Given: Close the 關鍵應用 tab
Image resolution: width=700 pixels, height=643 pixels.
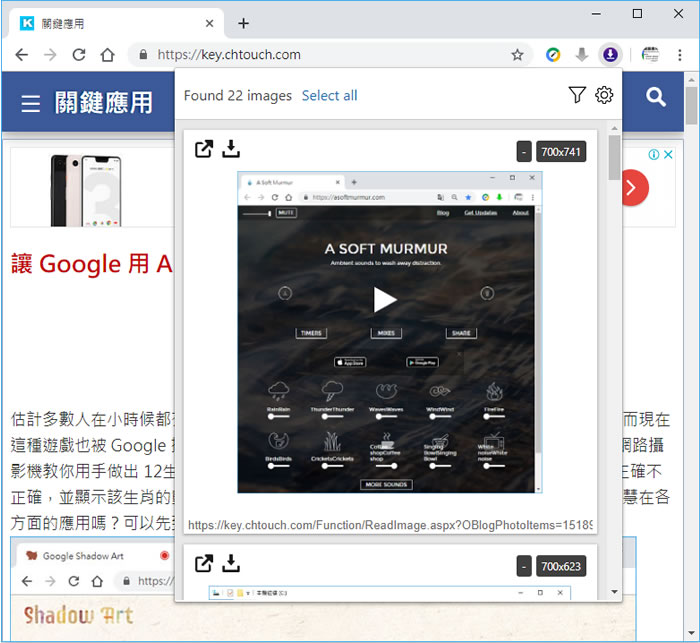Looking at the screenshot, I should pyautogui.click(x=209, y=23).
